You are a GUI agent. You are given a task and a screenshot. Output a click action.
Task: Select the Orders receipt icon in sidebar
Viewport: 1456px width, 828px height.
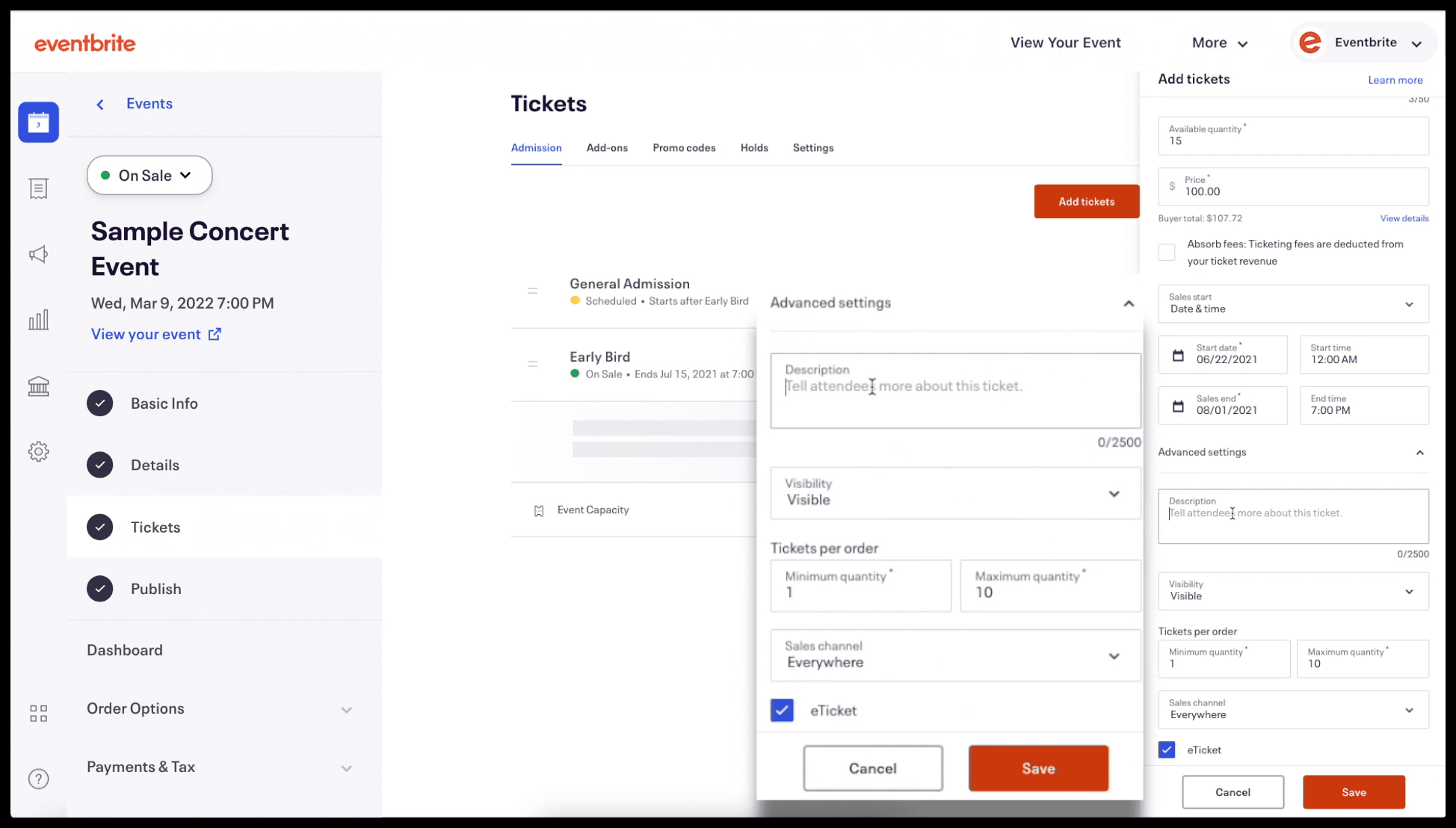pyautogui.click(x=38, y=188)
